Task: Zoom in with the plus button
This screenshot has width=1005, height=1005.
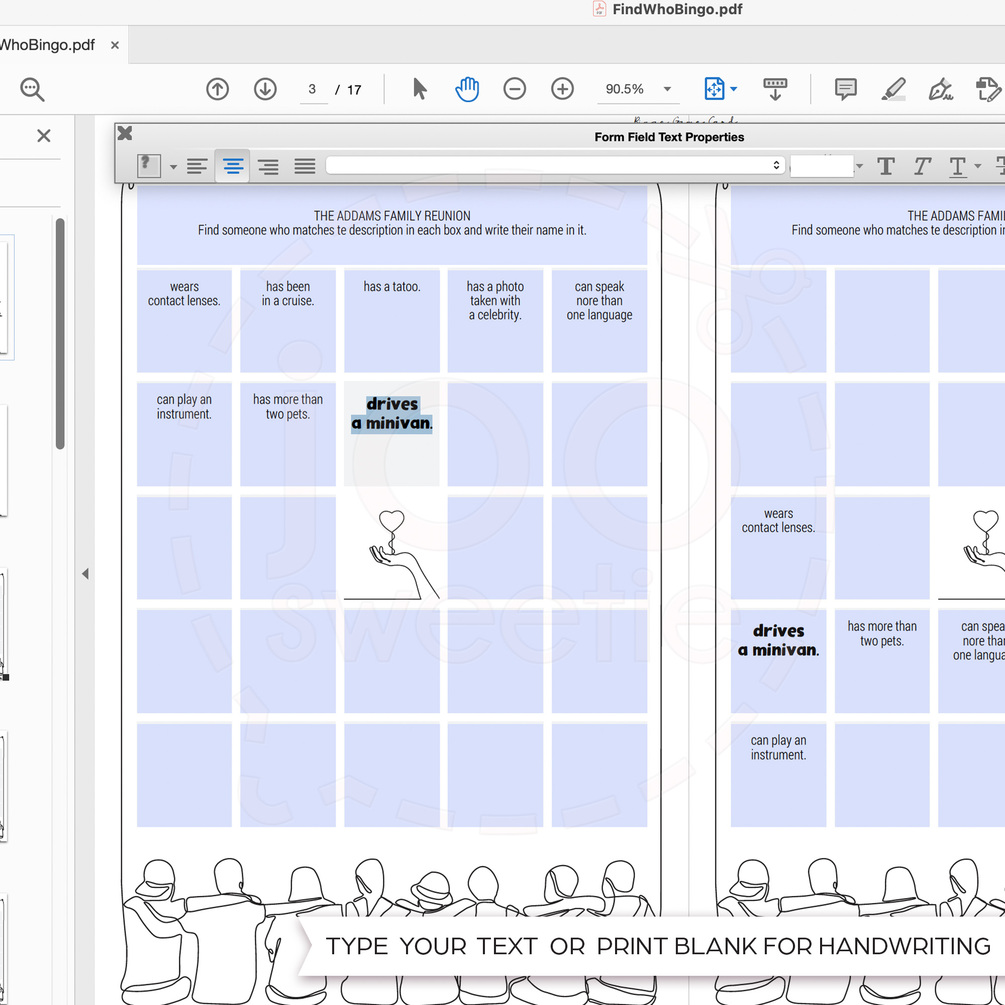Action: (563, 89)
